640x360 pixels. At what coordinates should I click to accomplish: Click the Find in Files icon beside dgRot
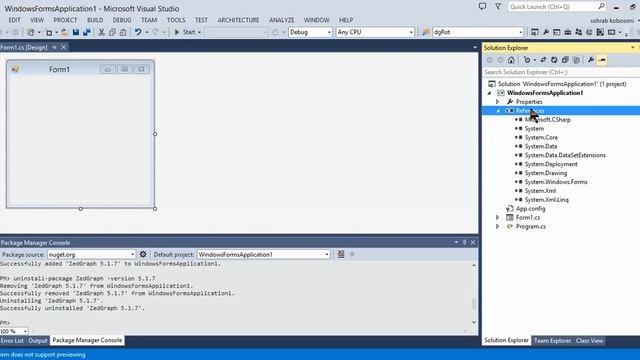(426, 32)
